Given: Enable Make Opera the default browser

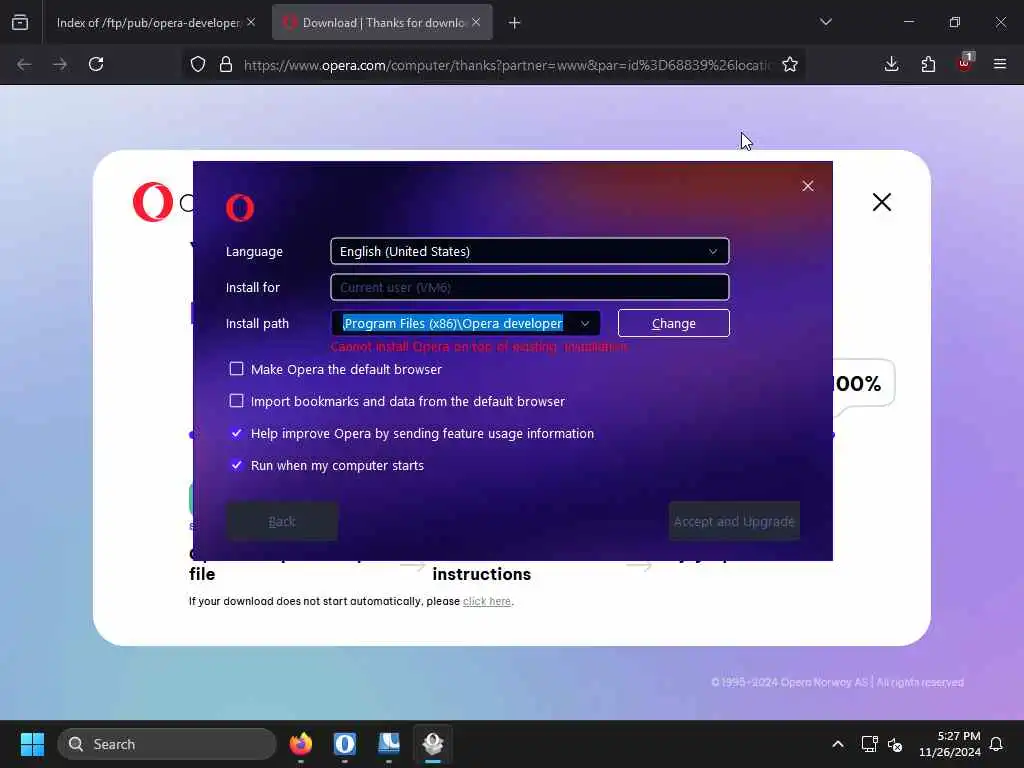Looking at the screenshot, I should coord(236,369).
